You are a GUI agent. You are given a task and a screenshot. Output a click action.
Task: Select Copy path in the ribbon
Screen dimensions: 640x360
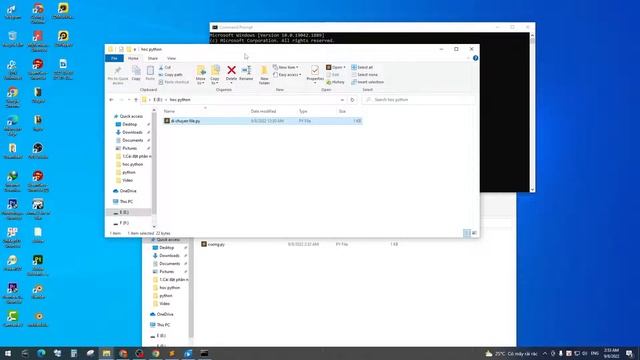pyautogui.click(x=171, y=75)
